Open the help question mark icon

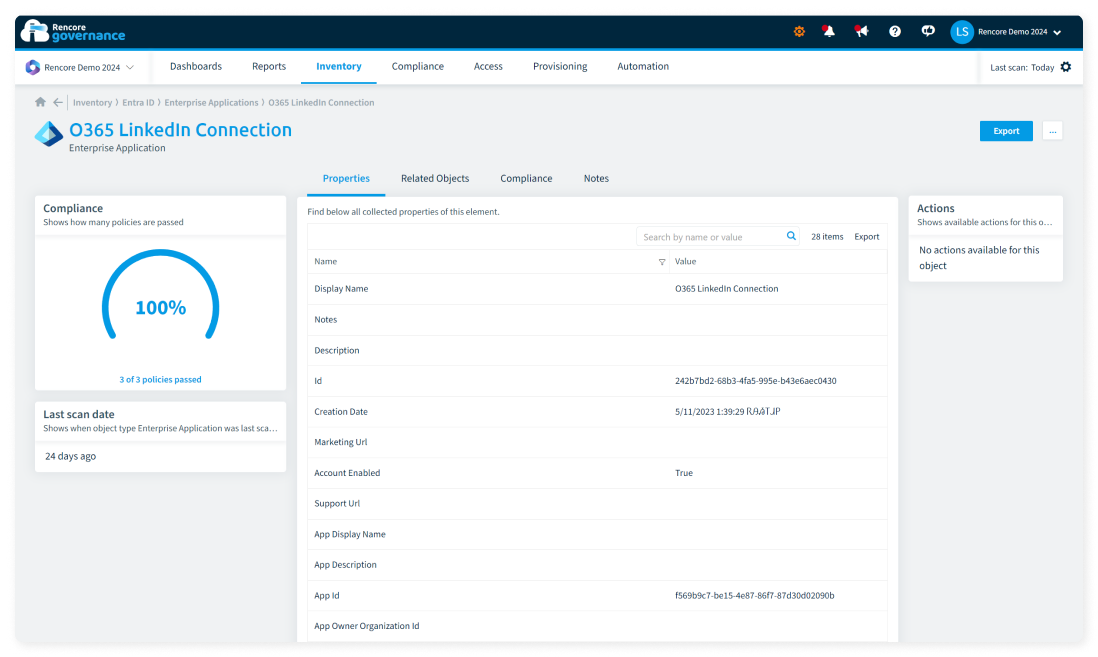[895, 32]
